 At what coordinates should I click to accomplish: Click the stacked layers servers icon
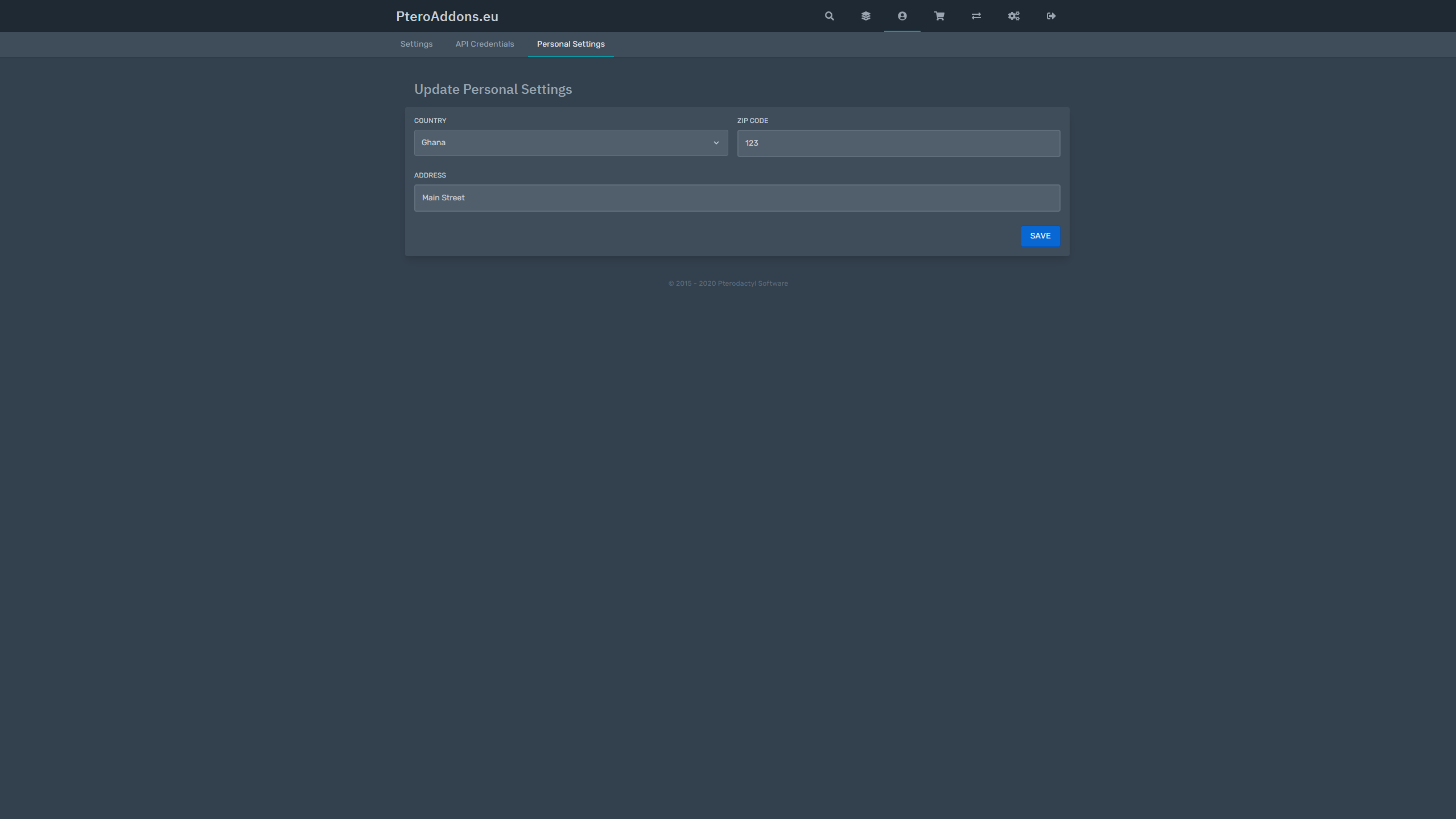[x=865, y=16]
